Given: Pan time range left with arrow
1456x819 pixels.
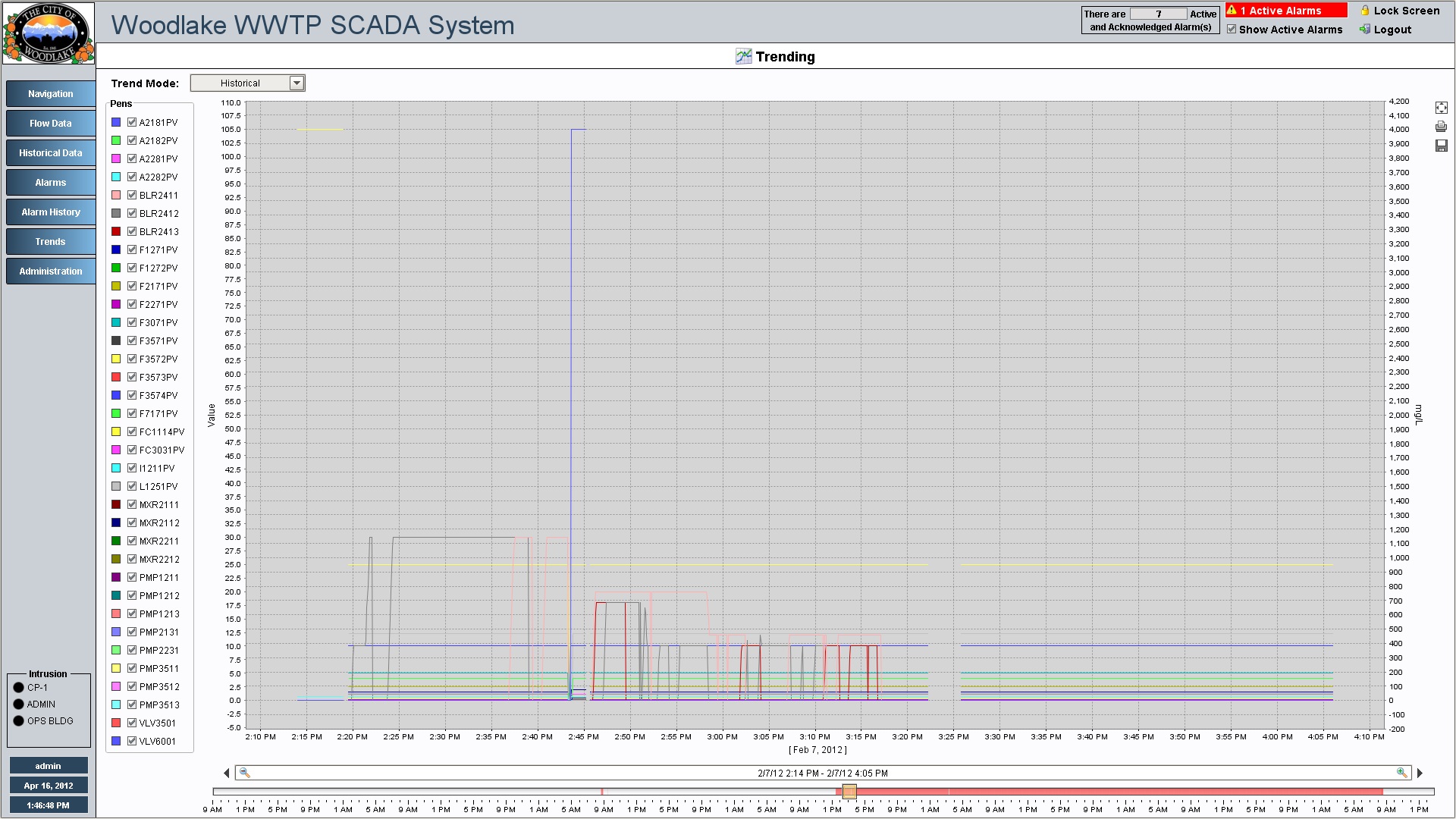Looking at the screenshot, I should (x=226, y=773).
